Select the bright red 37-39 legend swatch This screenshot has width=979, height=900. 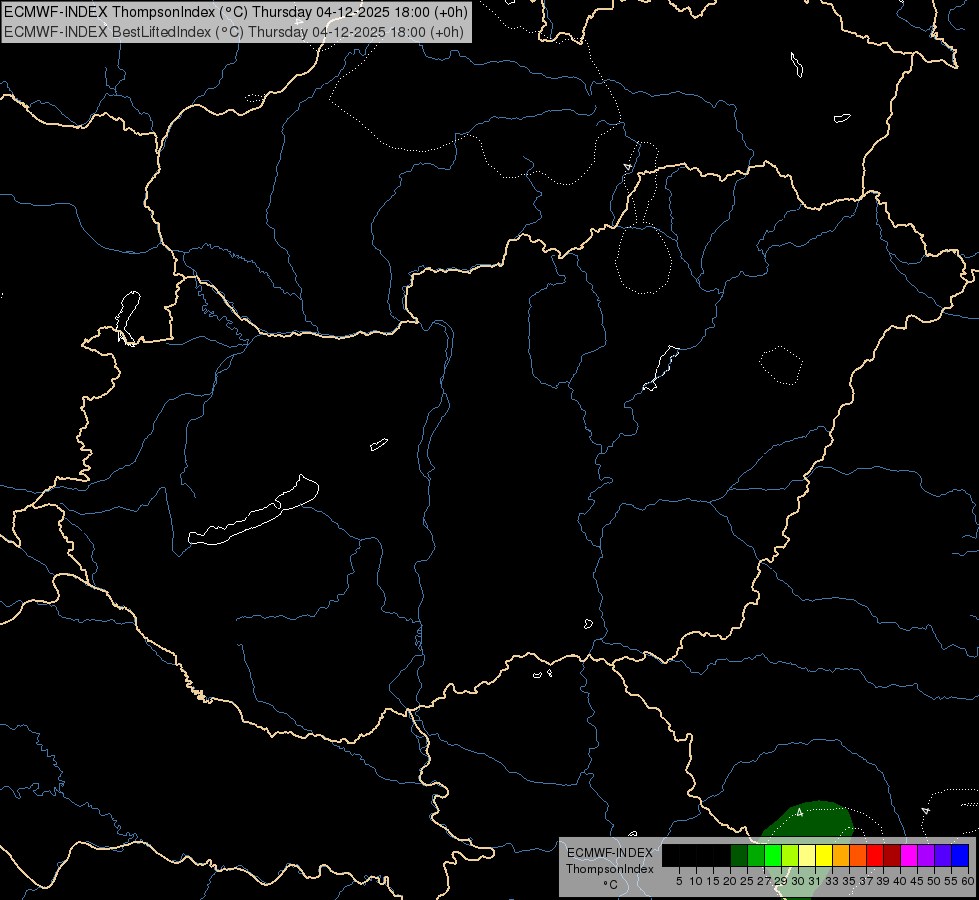(x=875, y=855)
